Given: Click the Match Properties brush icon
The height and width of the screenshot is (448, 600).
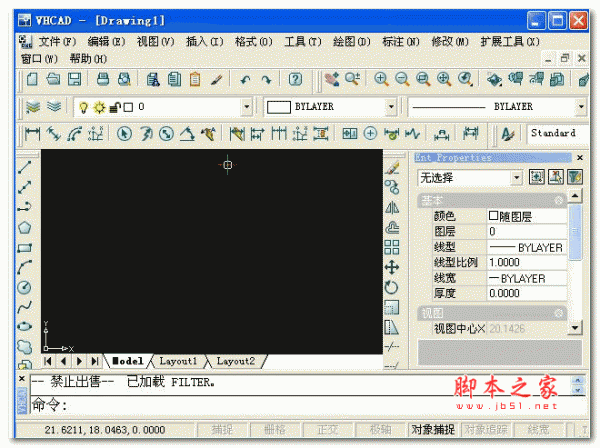Looking at the screenshot, I should click(x=216, y=79).
